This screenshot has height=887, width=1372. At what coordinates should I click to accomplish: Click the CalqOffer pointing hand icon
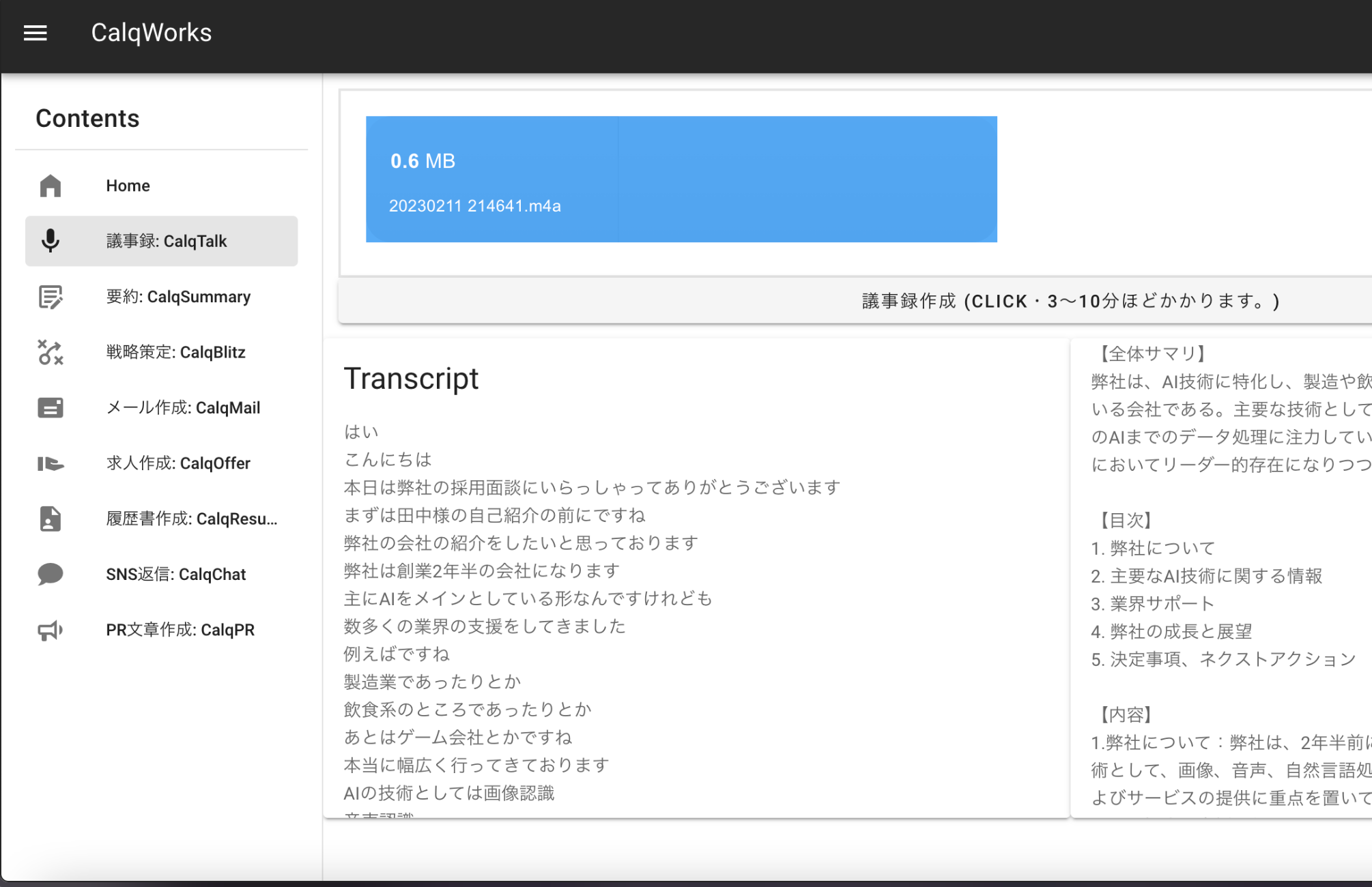[51, 463]
